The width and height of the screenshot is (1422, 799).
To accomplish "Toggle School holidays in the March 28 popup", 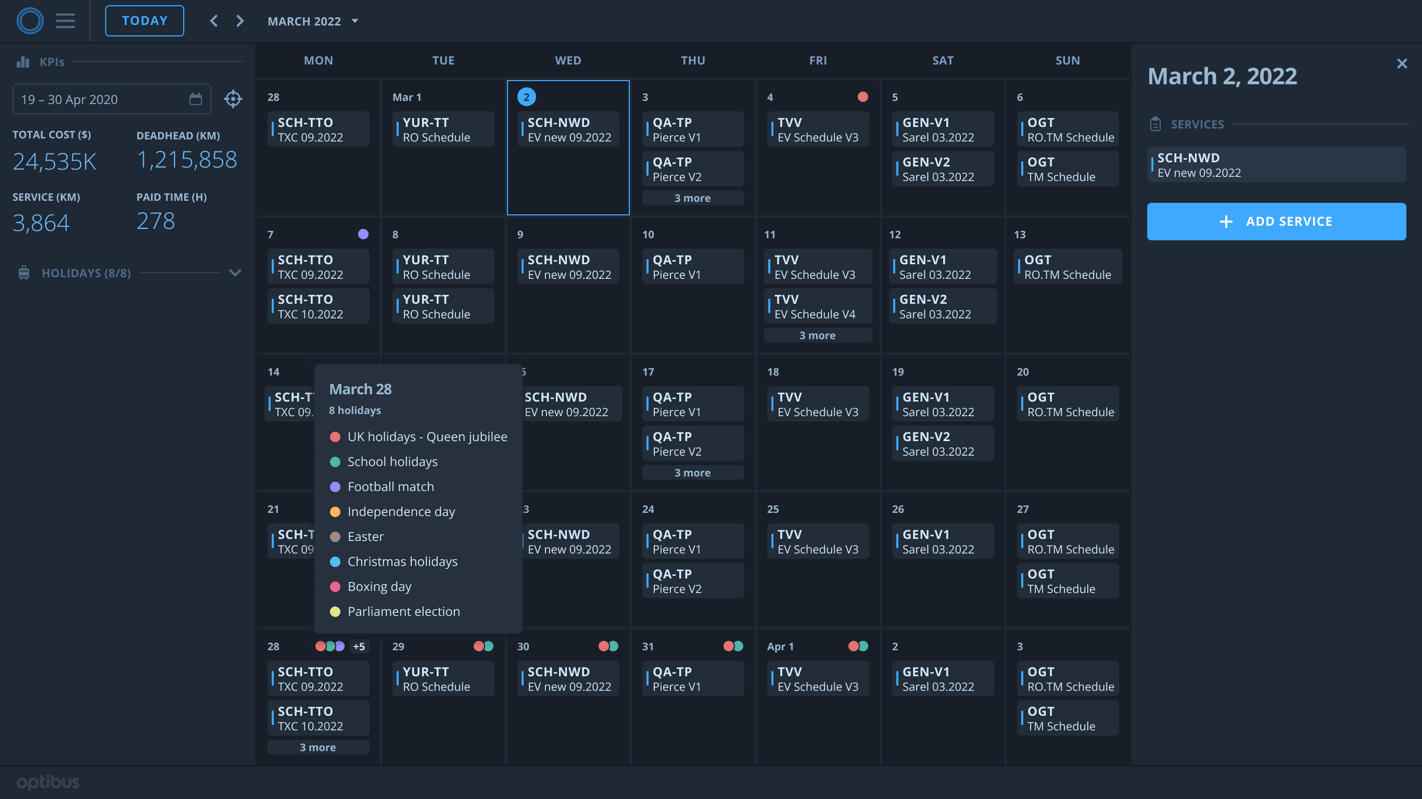I will coord(392,461).
